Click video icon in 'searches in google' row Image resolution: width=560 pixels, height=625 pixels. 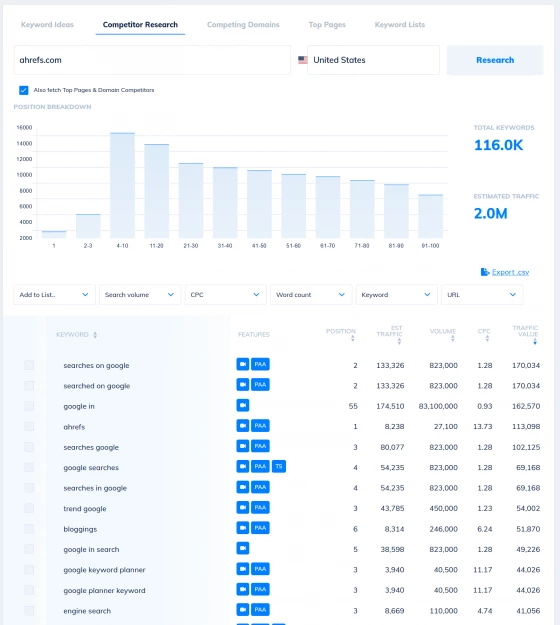click(x=242, y=487)
